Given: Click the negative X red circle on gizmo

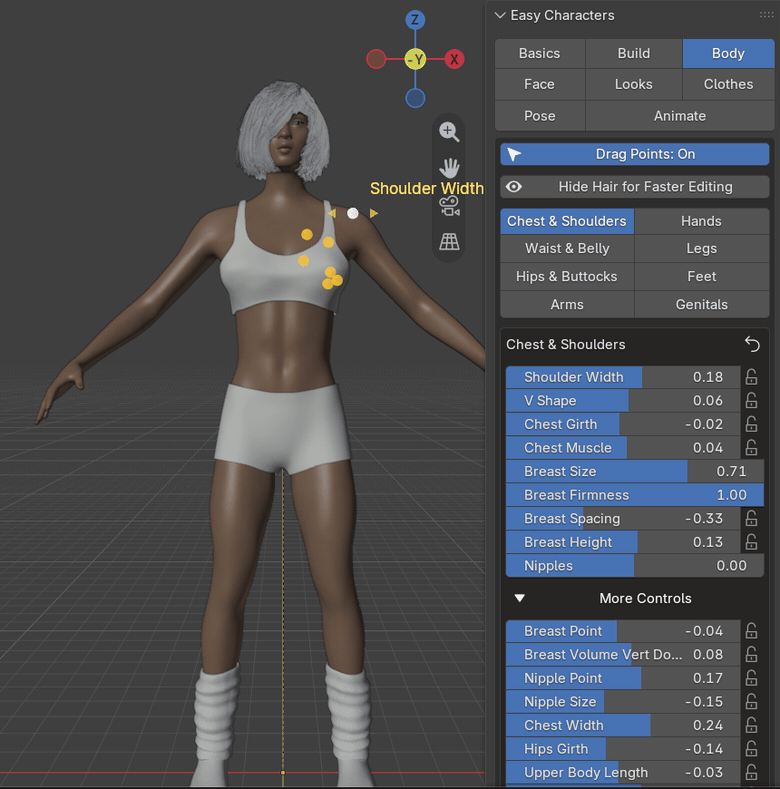Looking at the screenshot, I should coord(376,59).
